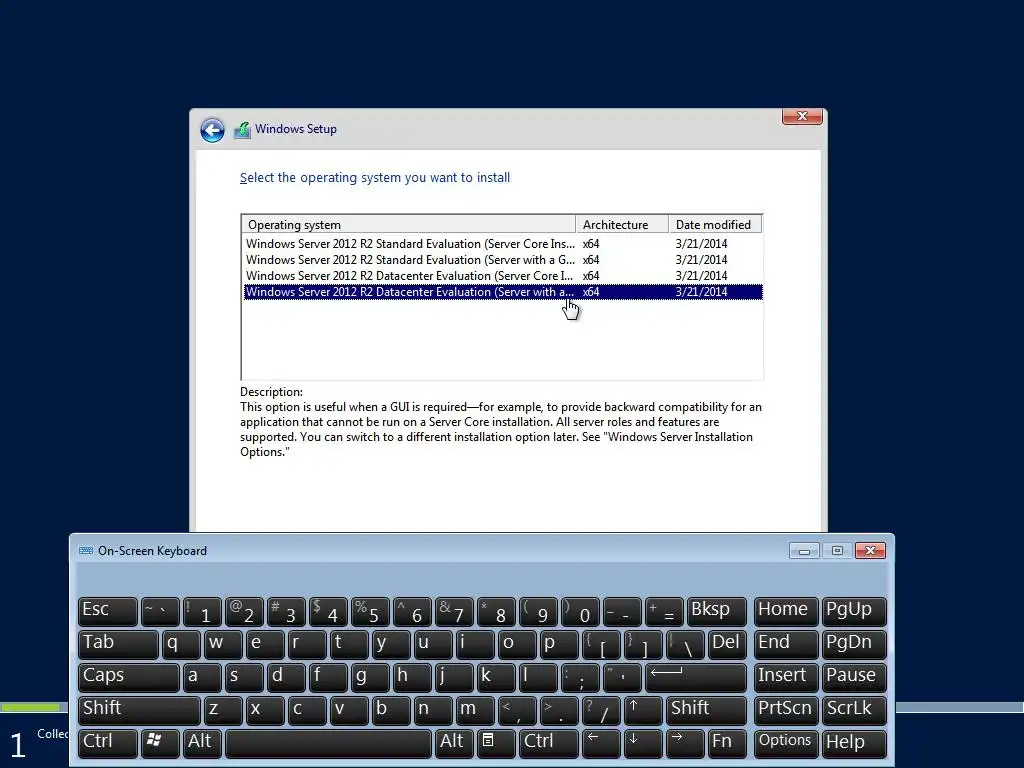1024x768 pixels.
Task: Close the On-Screen Keyboard
Action: [871, 551]
